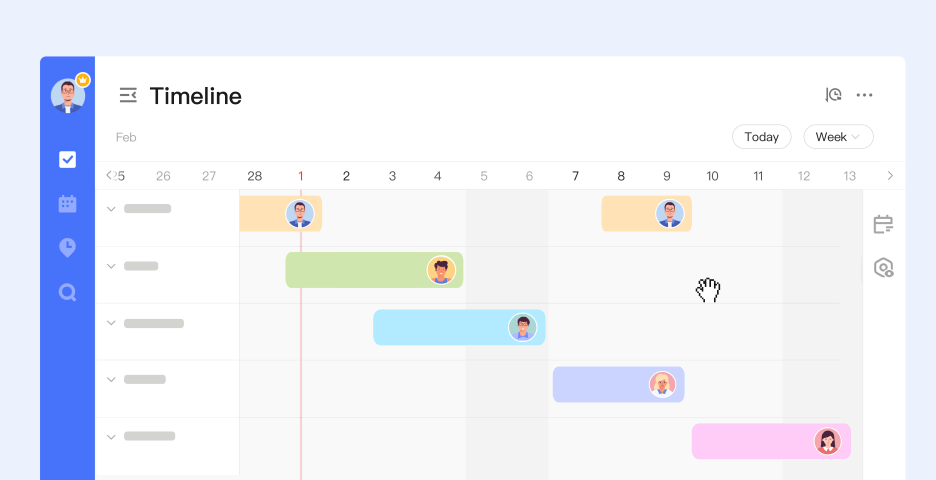Open the search icon in sidebar

67,292
